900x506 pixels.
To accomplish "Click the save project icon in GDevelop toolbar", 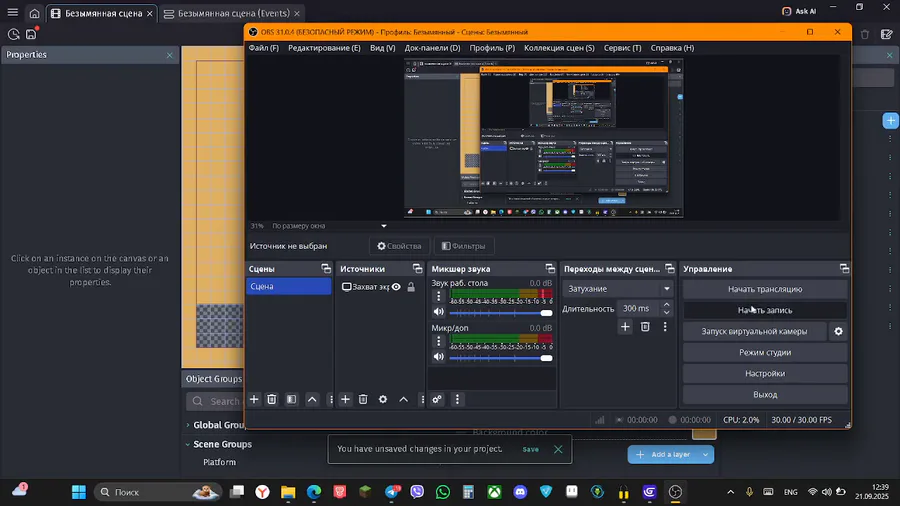I will coord(32,34).
